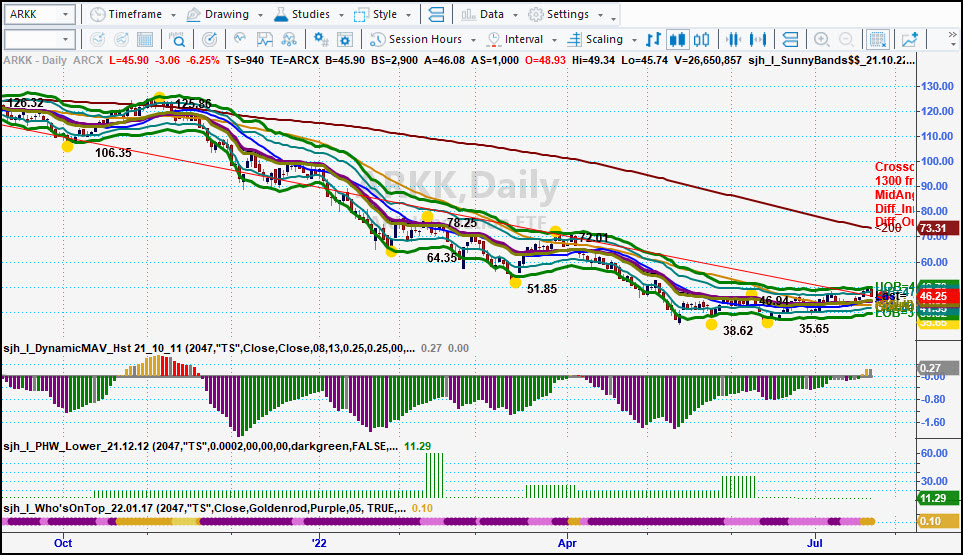Click the data tip labels icon beside Style
Viewport: 963px width, 555px height.
click(436, 14)
